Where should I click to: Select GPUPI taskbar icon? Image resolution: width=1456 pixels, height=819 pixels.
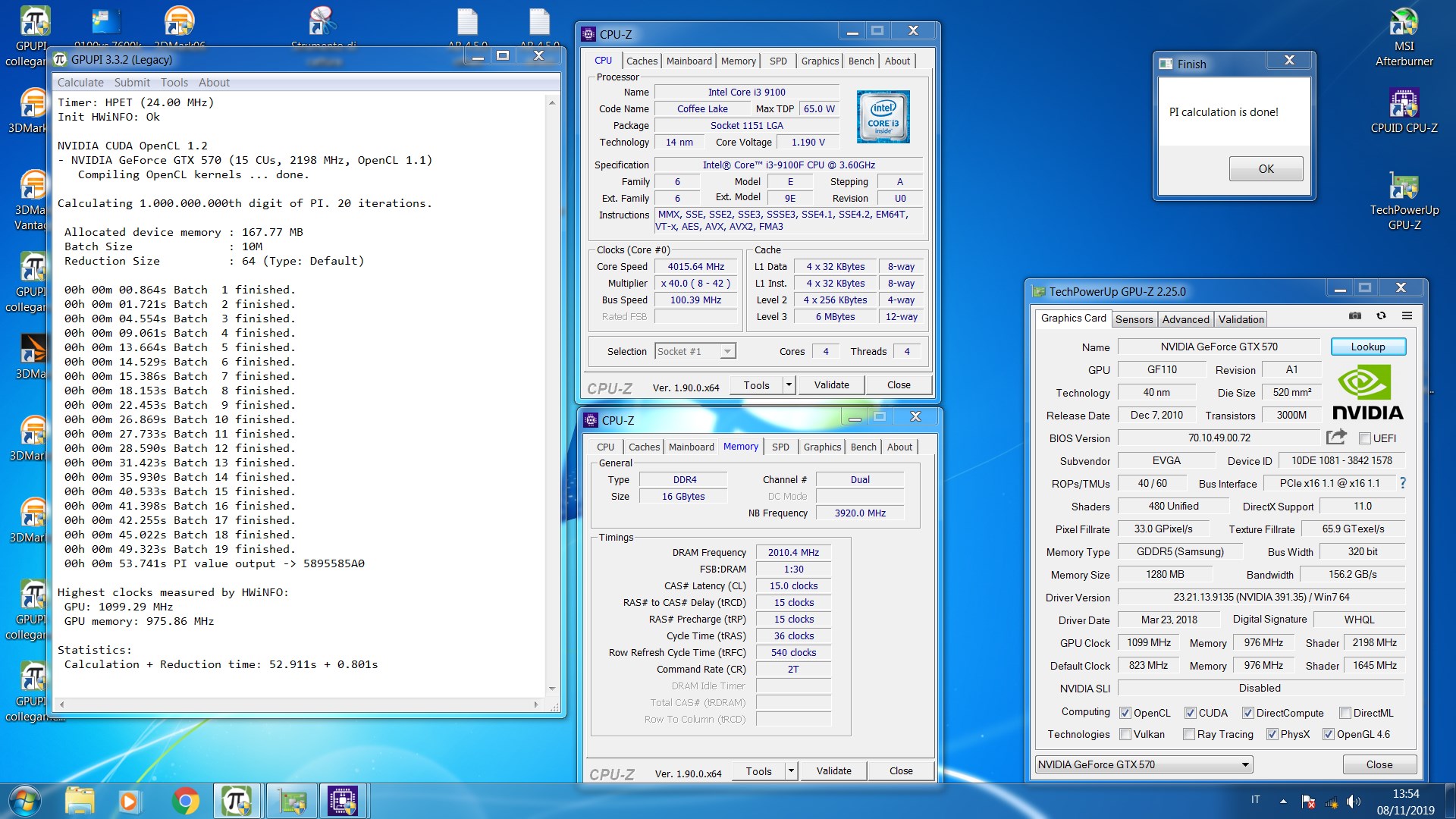(237, 801)
